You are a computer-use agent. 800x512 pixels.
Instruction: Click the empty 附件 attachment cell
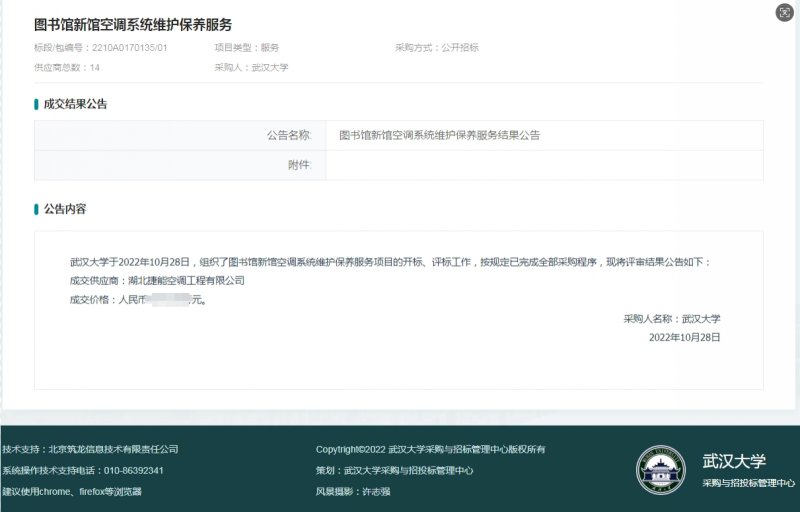(x=544, y=164)
